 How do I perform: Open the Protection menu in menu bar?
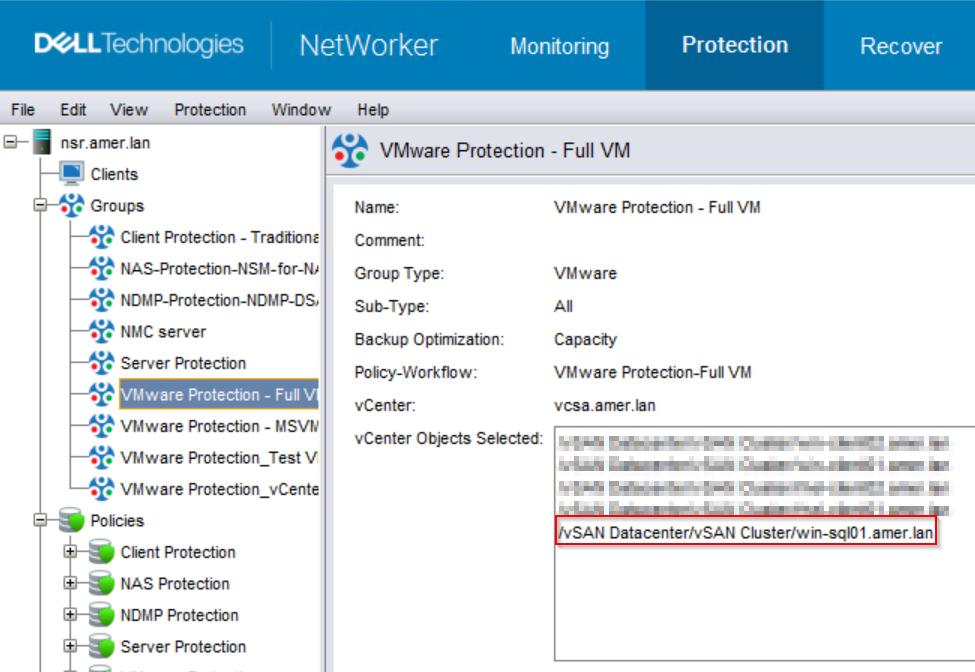(x=210, y=110)
